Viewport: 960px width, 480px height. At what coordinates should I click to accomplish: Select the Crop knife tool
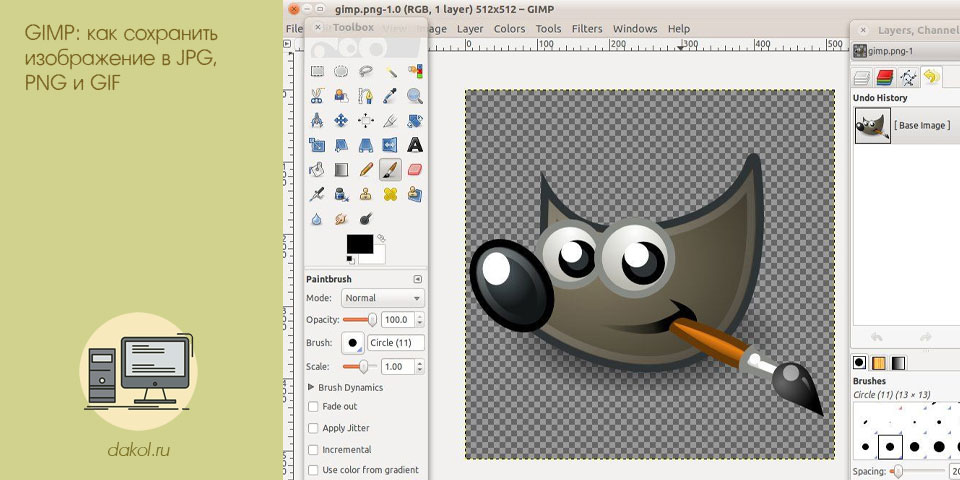391,121
